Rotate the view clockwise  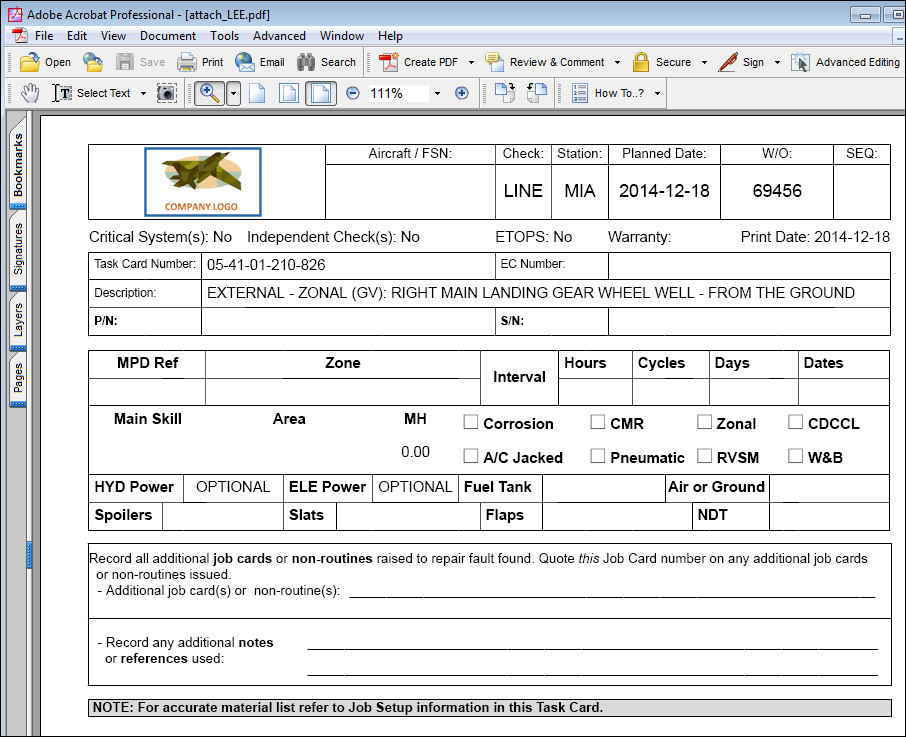[505, 93]
